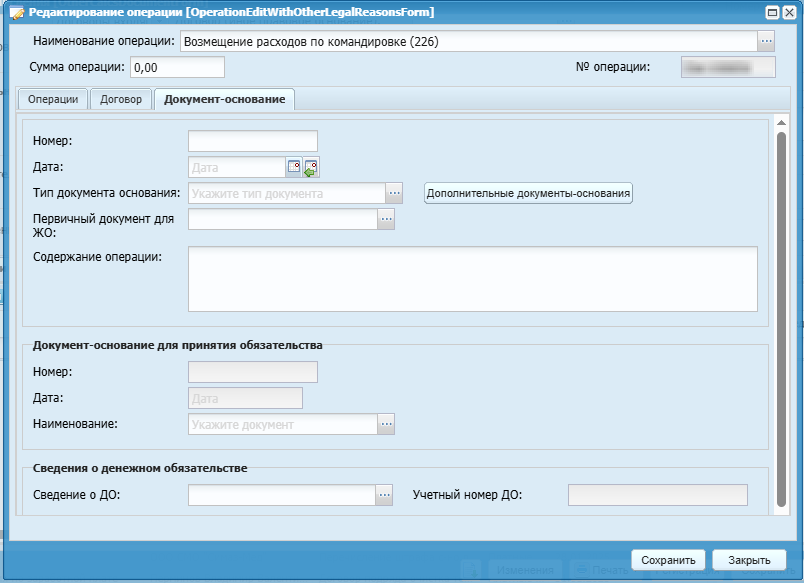Open lookup for Наименование операции field
The height and width of the screenshot is (583, 804).
(766, 41)
